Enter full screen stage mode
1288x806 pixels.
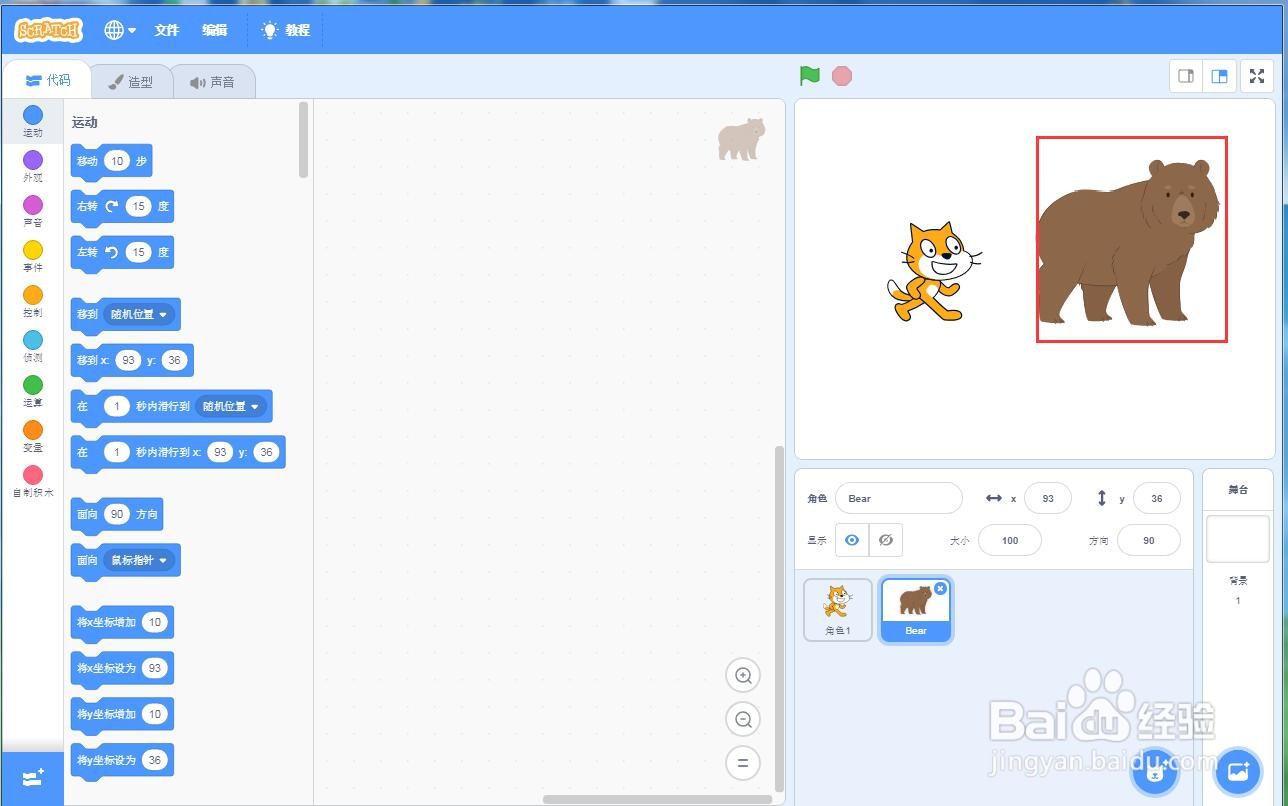click(x=1257, y=76)
